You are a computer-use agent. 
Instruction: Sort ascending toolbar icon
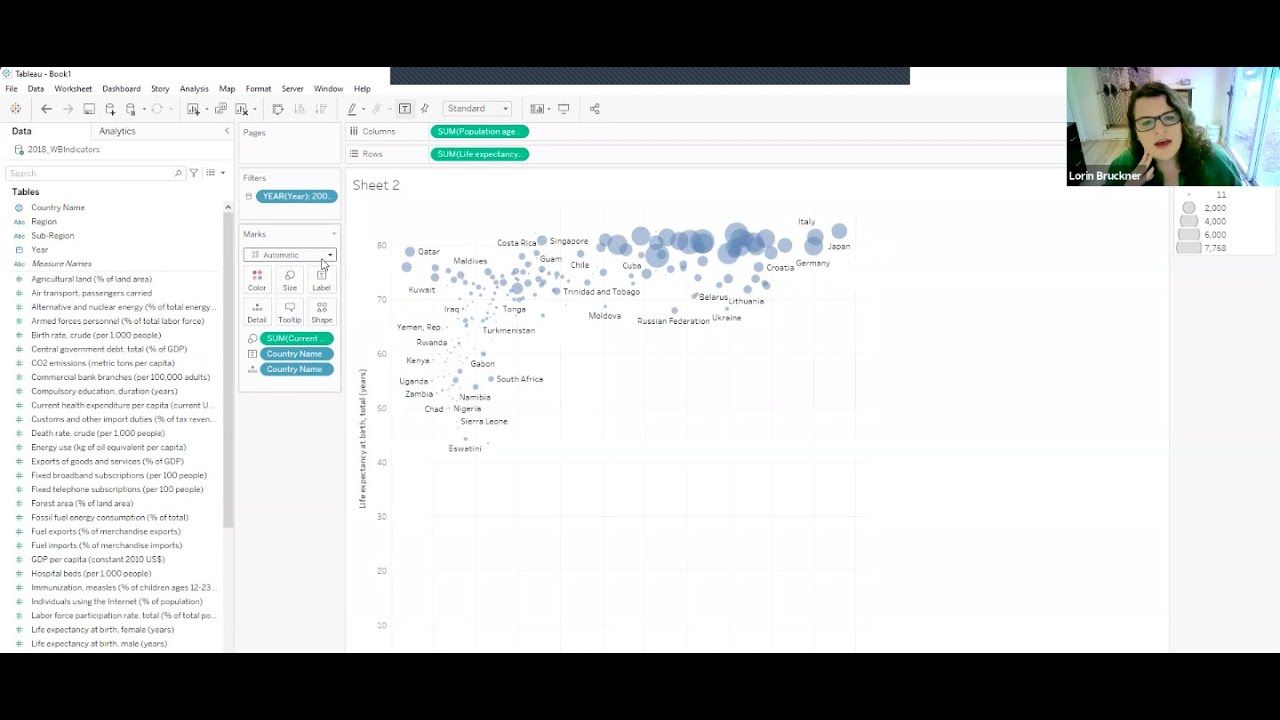point(299,109)
